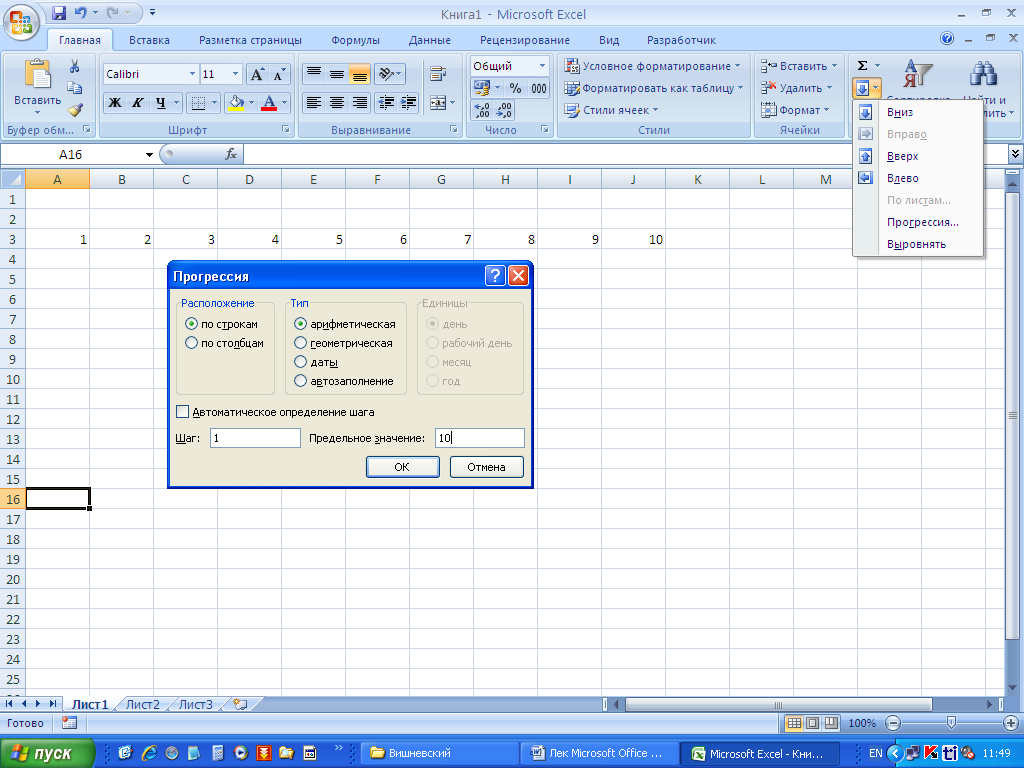Click the AutoSum sigma icon
The width and height of the screenshot is (1024, 768).
point(863,66)
